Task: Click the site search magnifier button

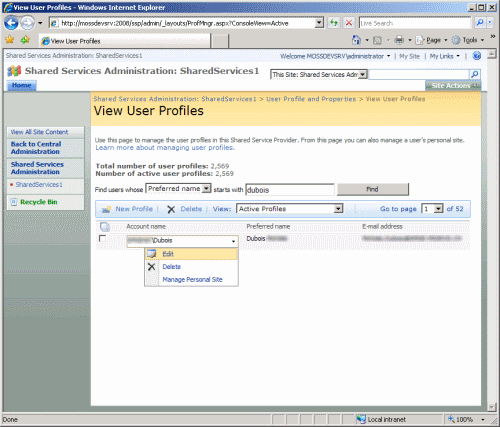Action: tap(475, 74)
